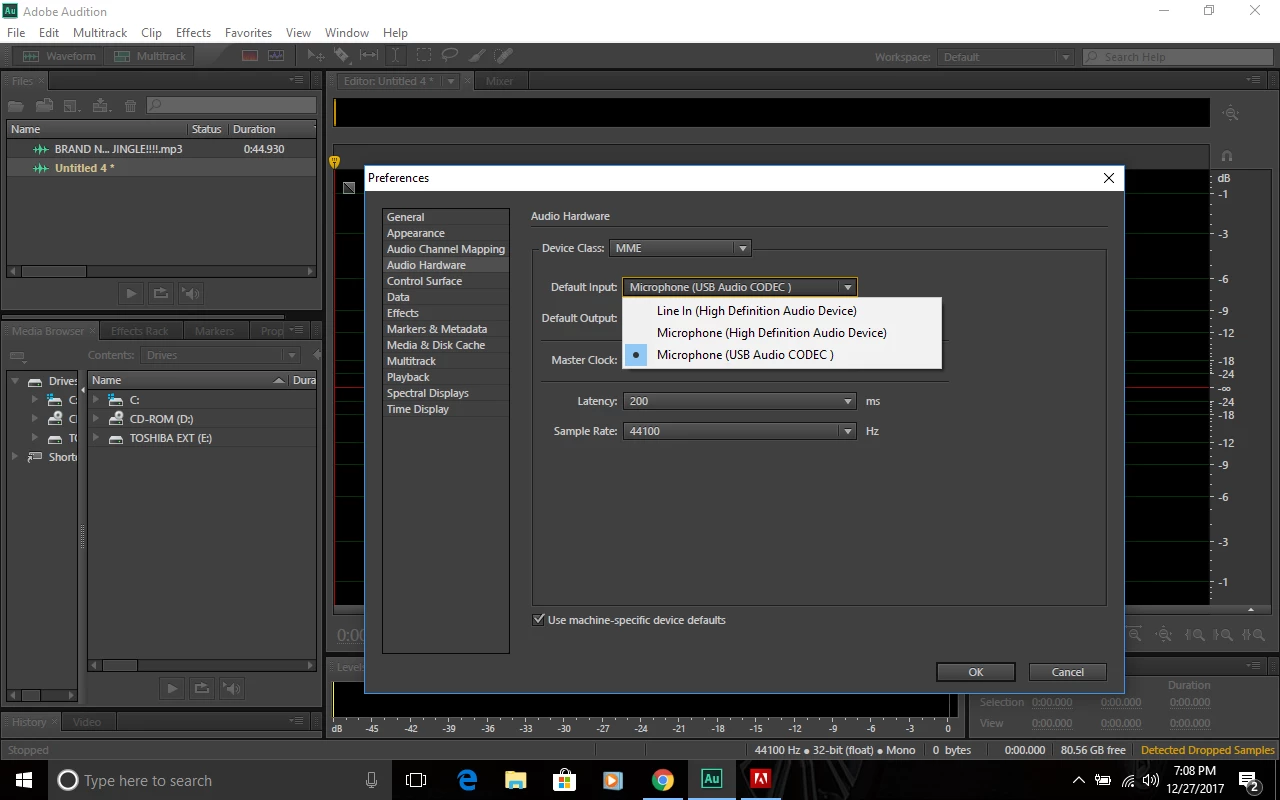Toggle loop in Media Browser panel
Viewport: 1280px width, 800px height.
(x=202, y=688)
